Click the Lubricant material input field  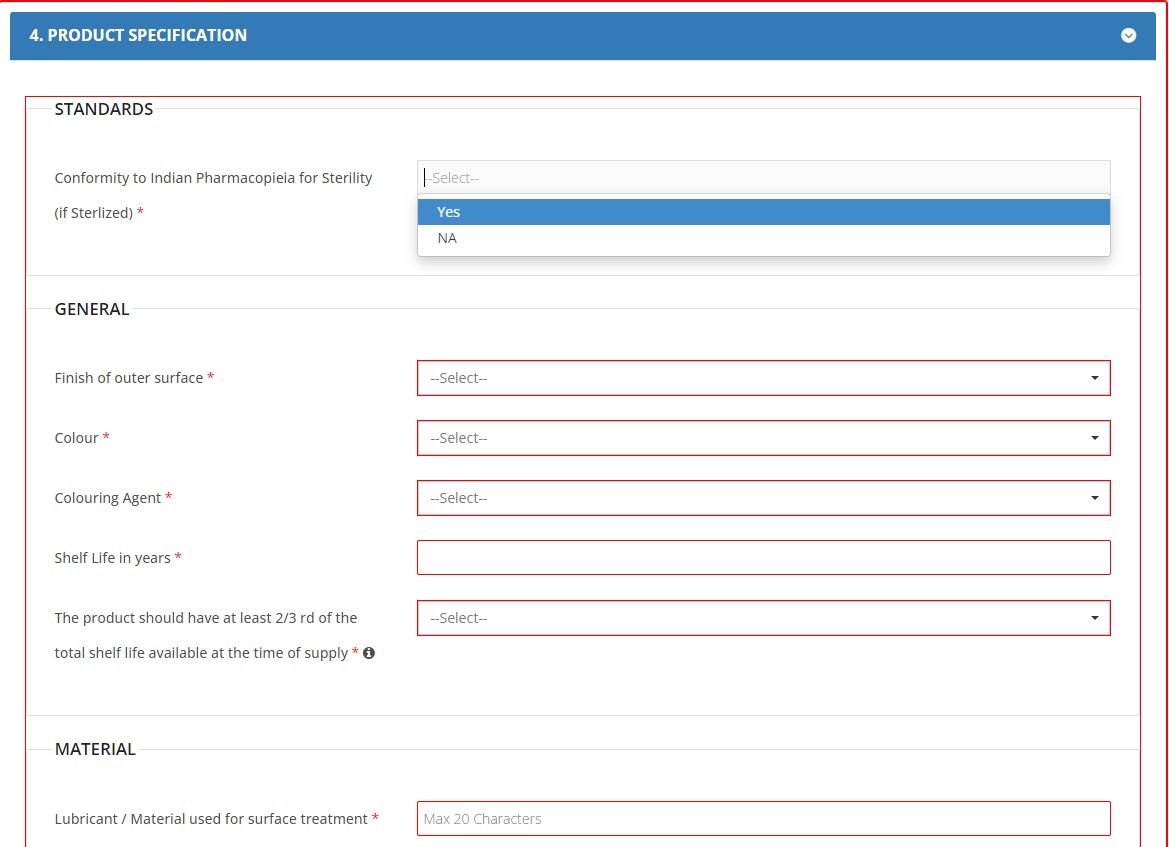pyautogui.click(x=763, y=818)
